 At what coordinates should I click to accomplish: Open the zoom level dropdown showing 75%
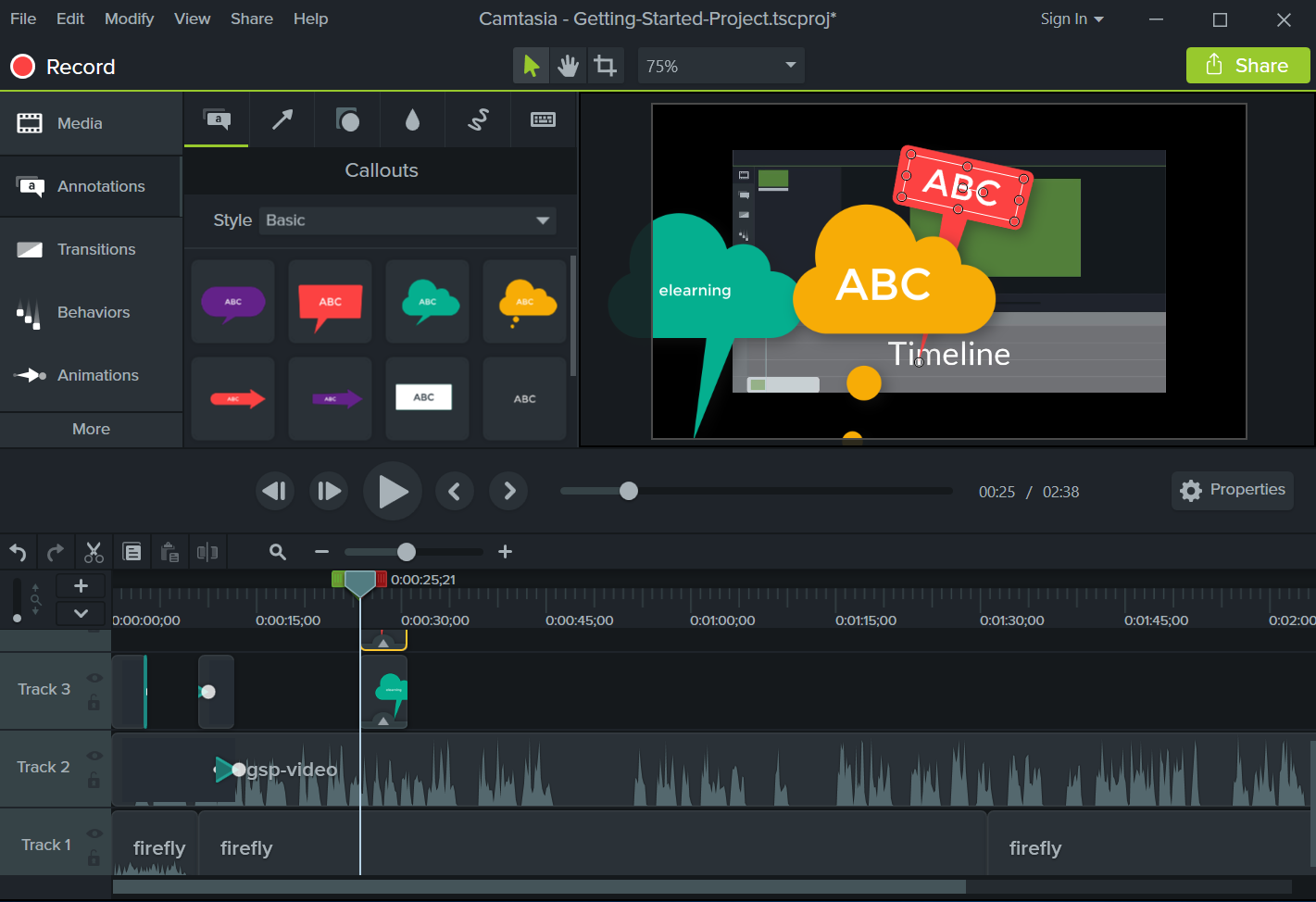click(721, 65)
